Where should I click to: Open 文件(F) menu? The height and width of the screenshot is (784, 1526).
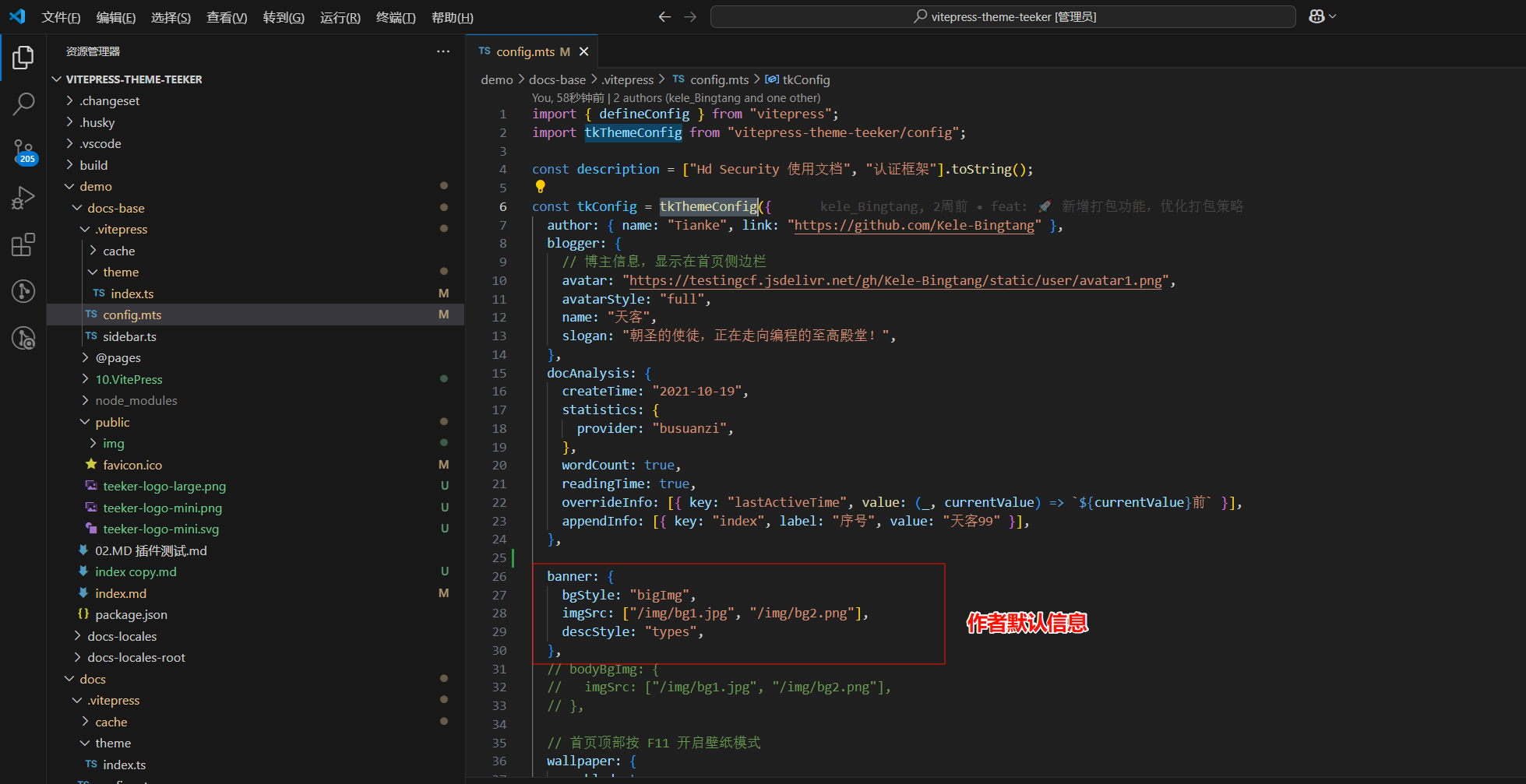tap(61, 17)
